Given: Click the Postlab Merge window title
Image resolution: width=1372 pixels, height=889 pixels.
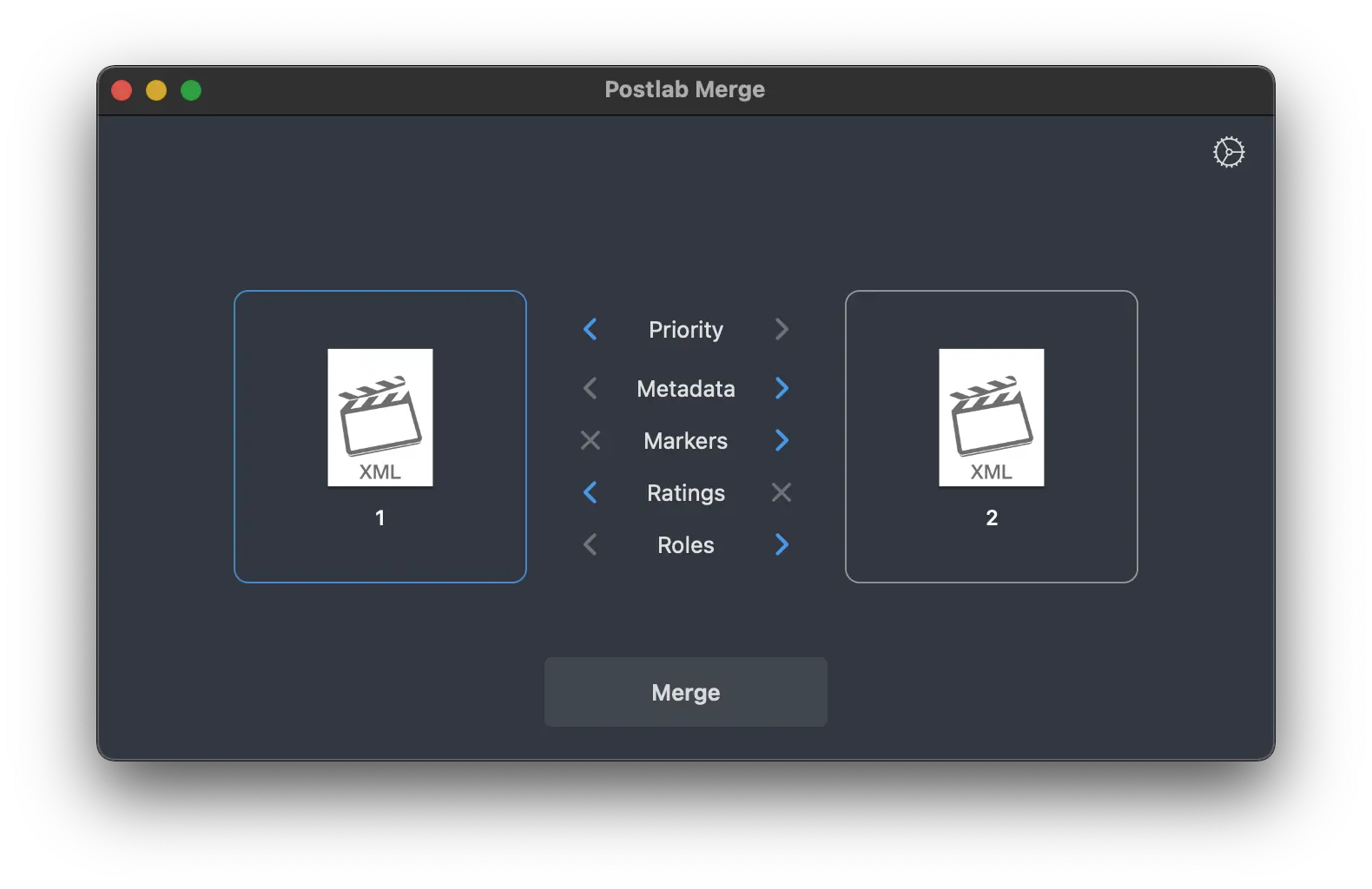Looking at the screenshot, I should click(684, 89).
